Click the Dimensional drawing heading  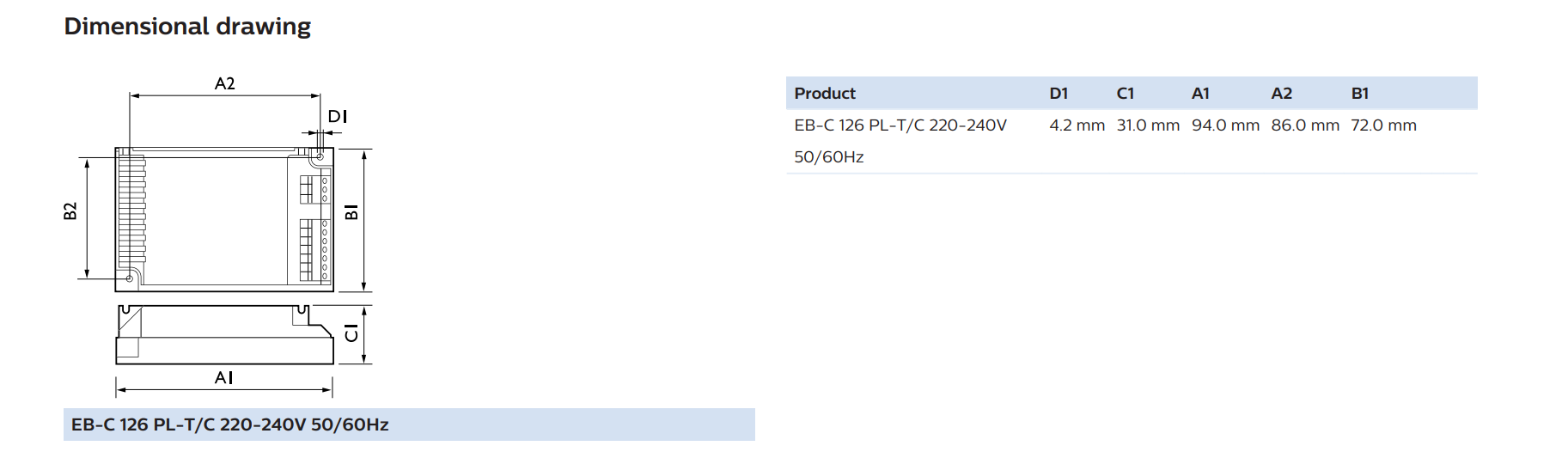pyautogui.click(x=187, y=27)
